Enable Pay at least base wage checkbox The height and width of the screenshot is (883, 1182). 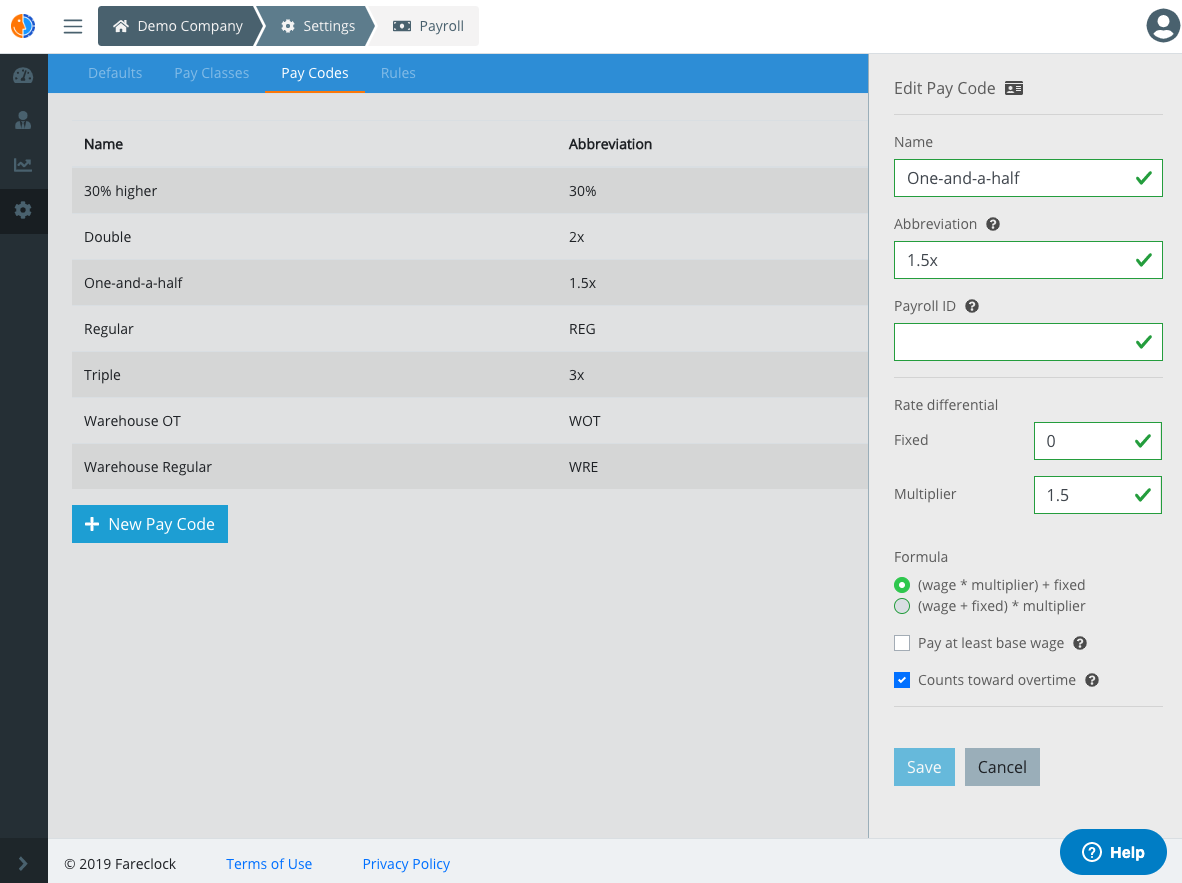[902, 643]
